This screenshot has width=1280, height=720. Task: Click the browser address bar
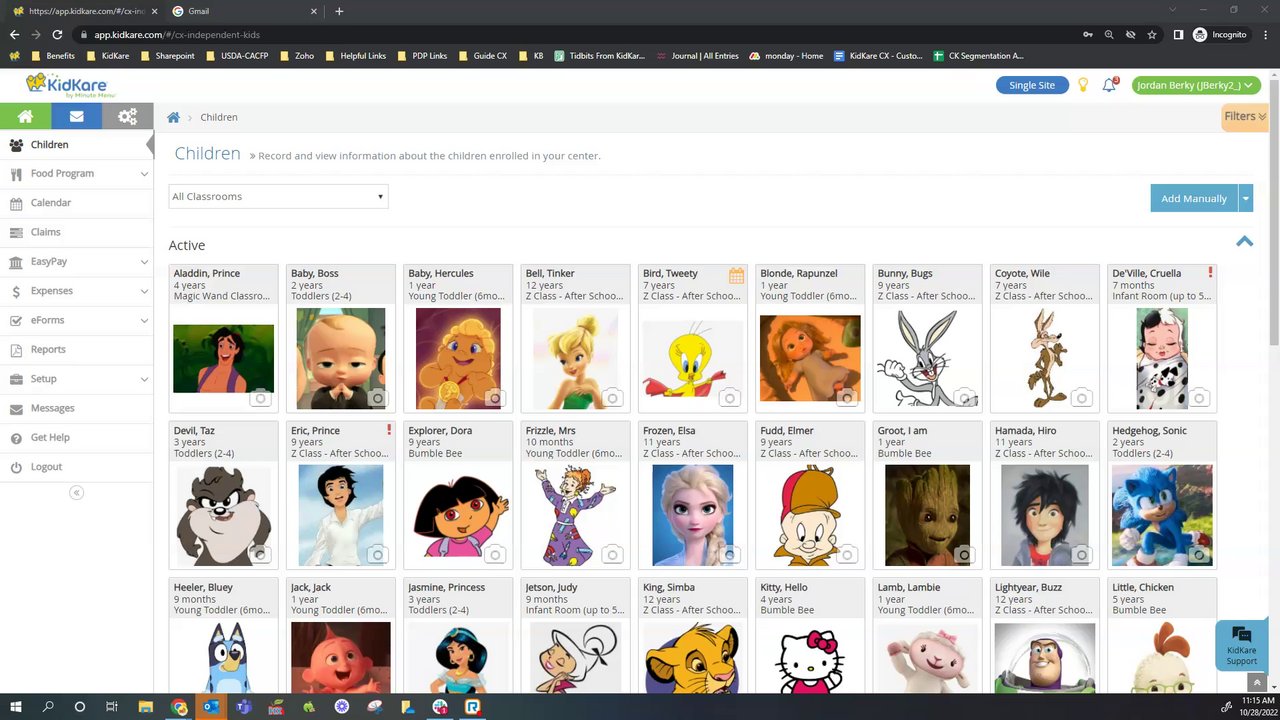pyautogui.click(x=580, y=34)
